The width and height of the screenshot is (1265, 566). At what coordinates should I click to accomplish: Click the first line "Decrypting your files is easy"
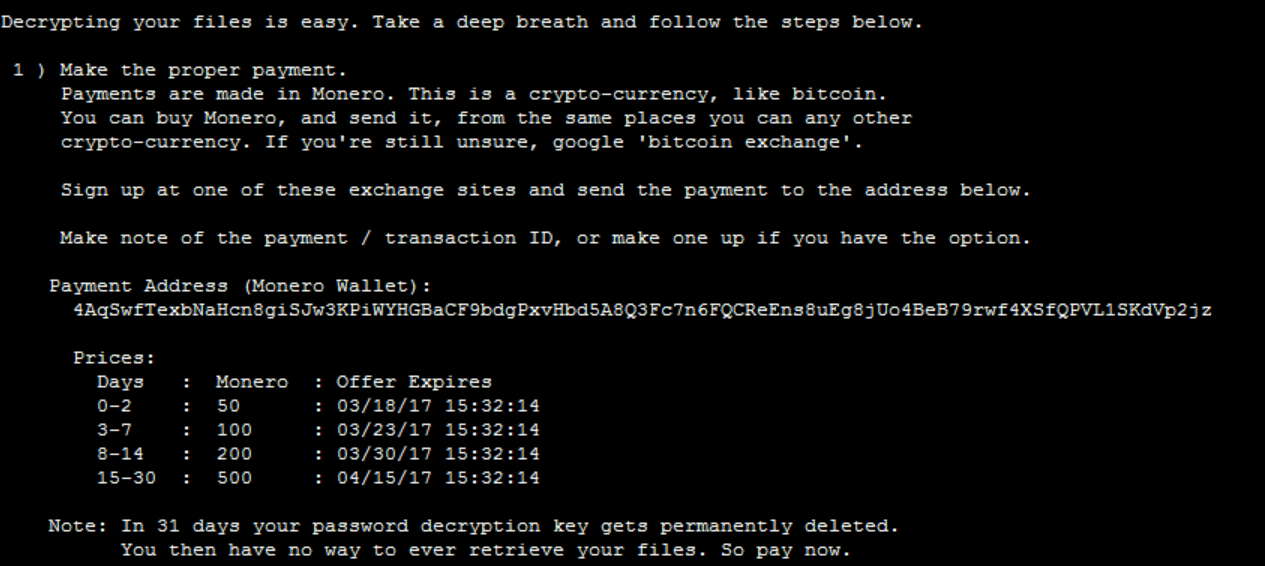[461, 22]
